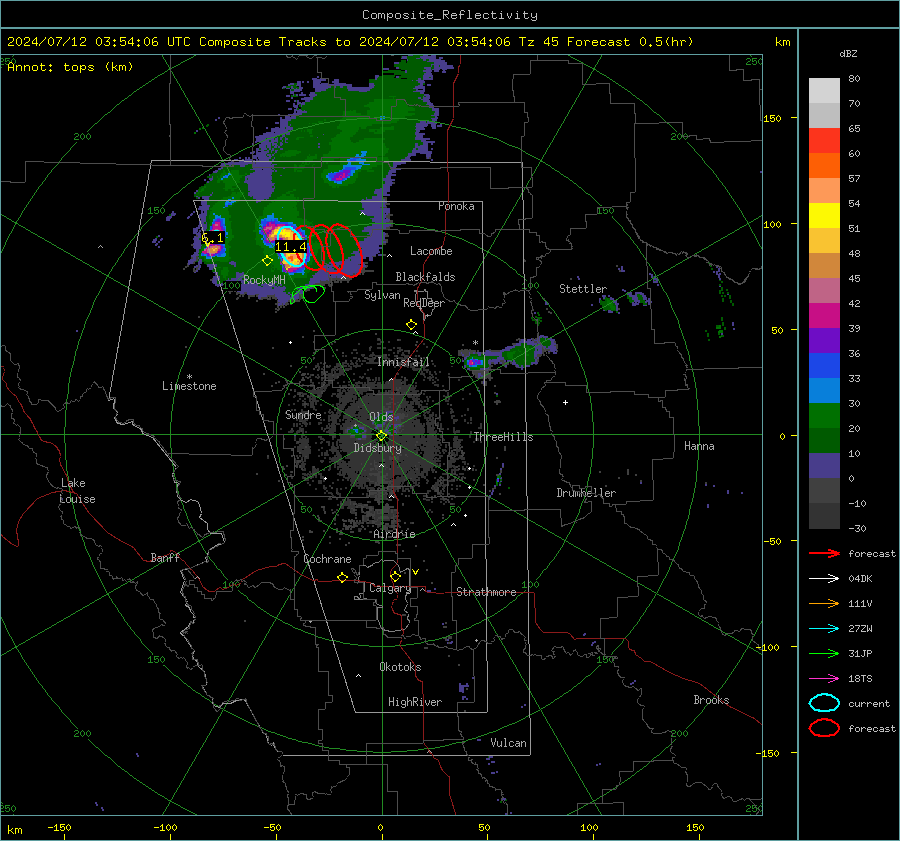Click the light blue 30 dBZ color swatch

824,390
